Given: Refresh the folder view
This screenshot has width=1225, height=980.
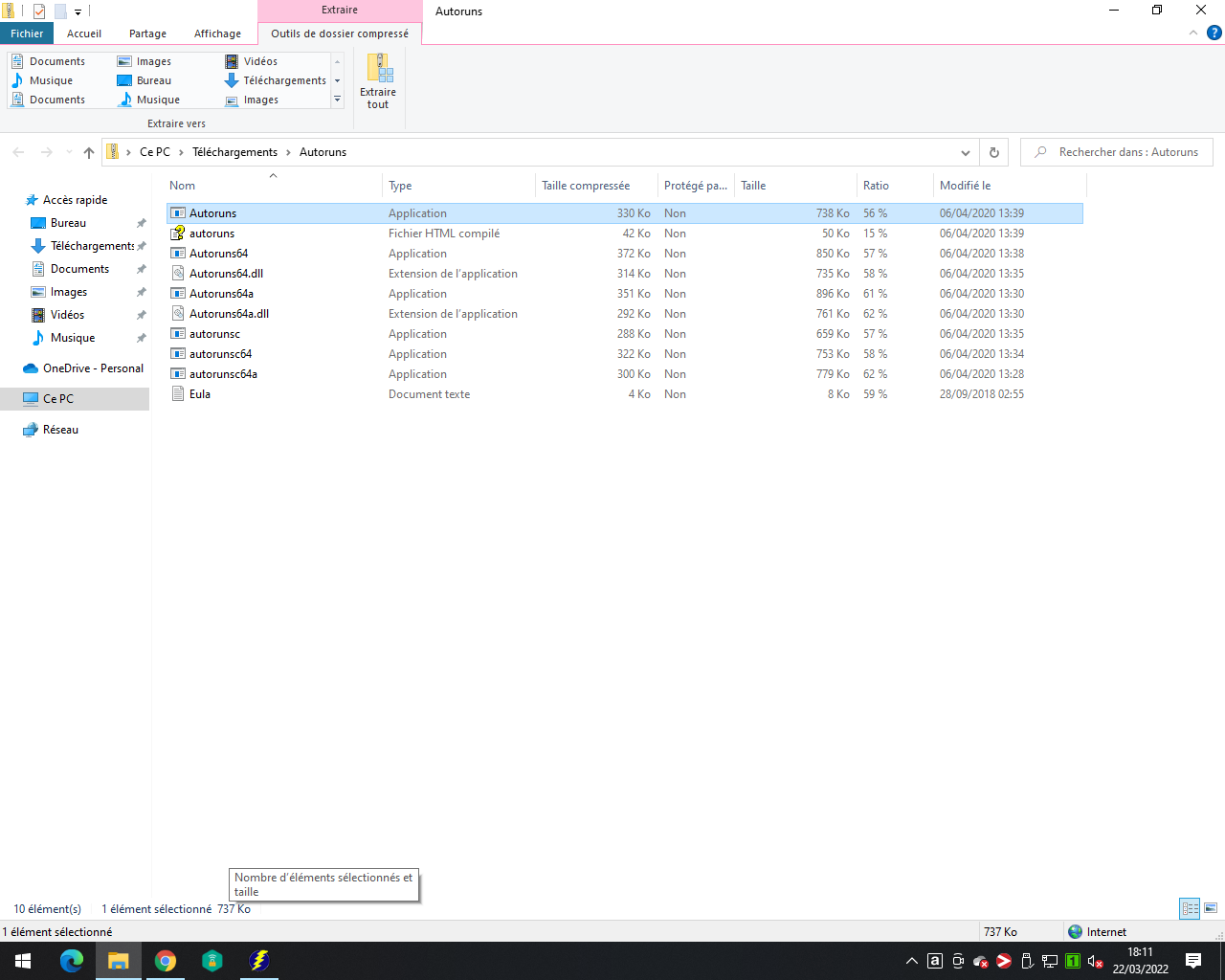Looking at the screenshot, I should [993, 152].
